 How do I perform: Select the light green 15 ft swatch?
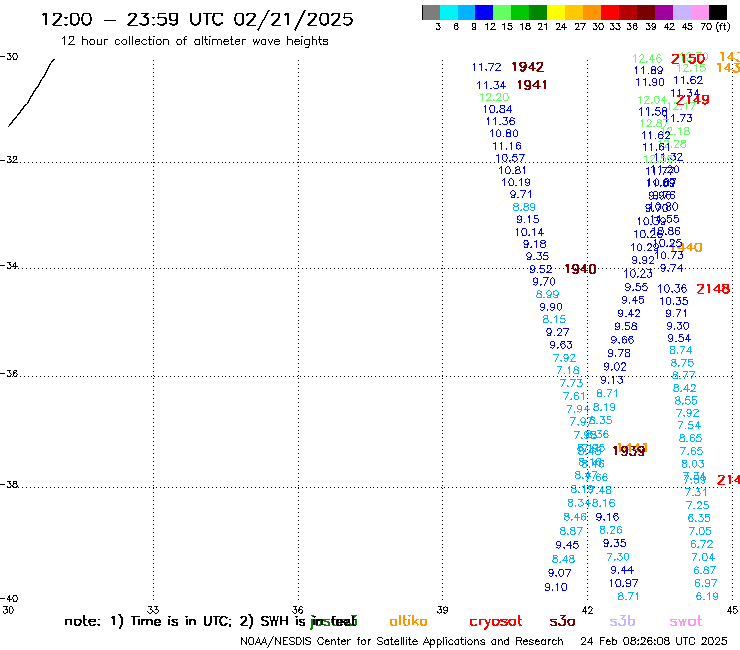503,13
